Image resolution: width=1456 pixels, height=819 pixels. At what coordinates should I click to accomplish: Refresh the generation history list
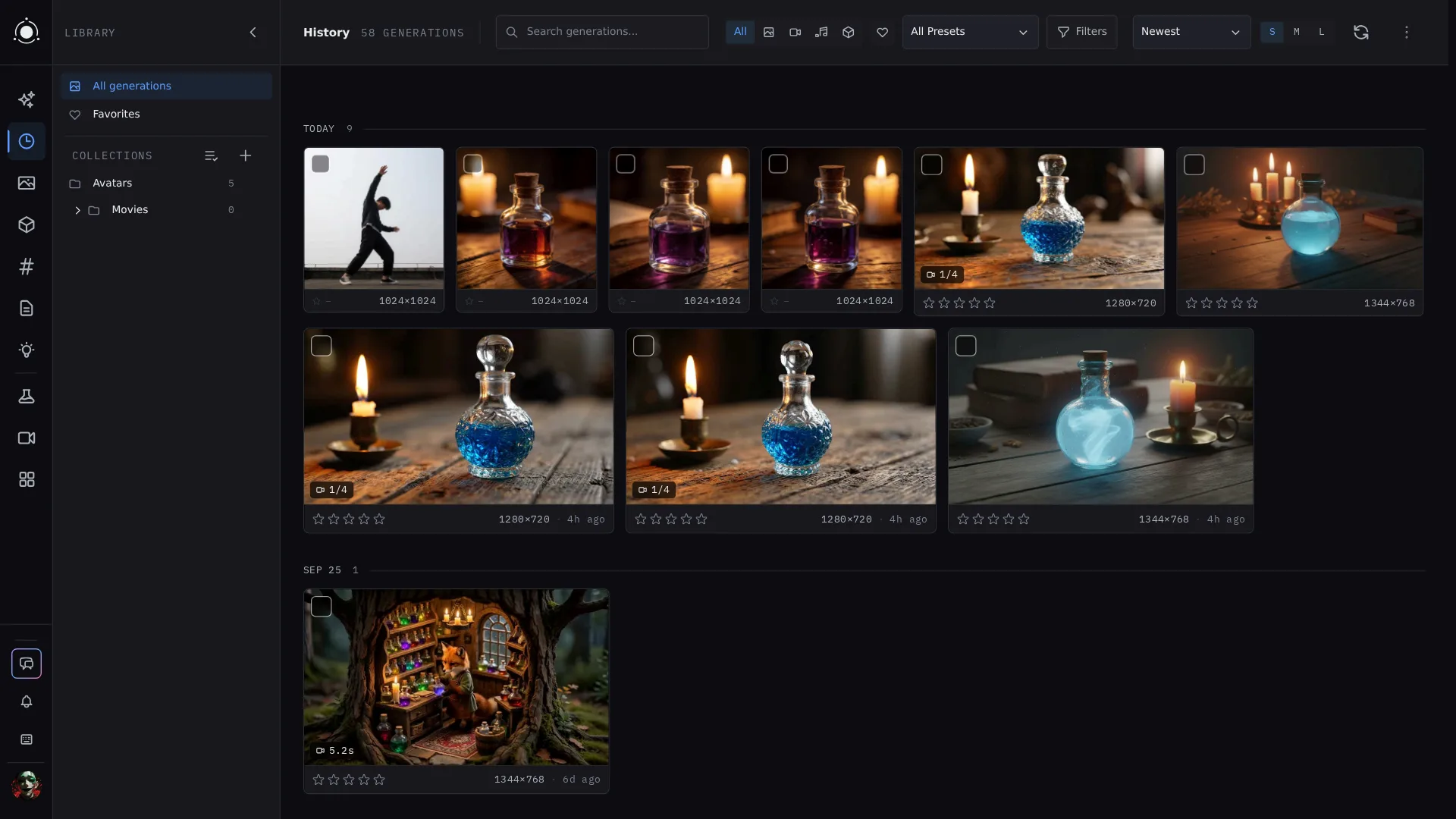[1361, 32]
